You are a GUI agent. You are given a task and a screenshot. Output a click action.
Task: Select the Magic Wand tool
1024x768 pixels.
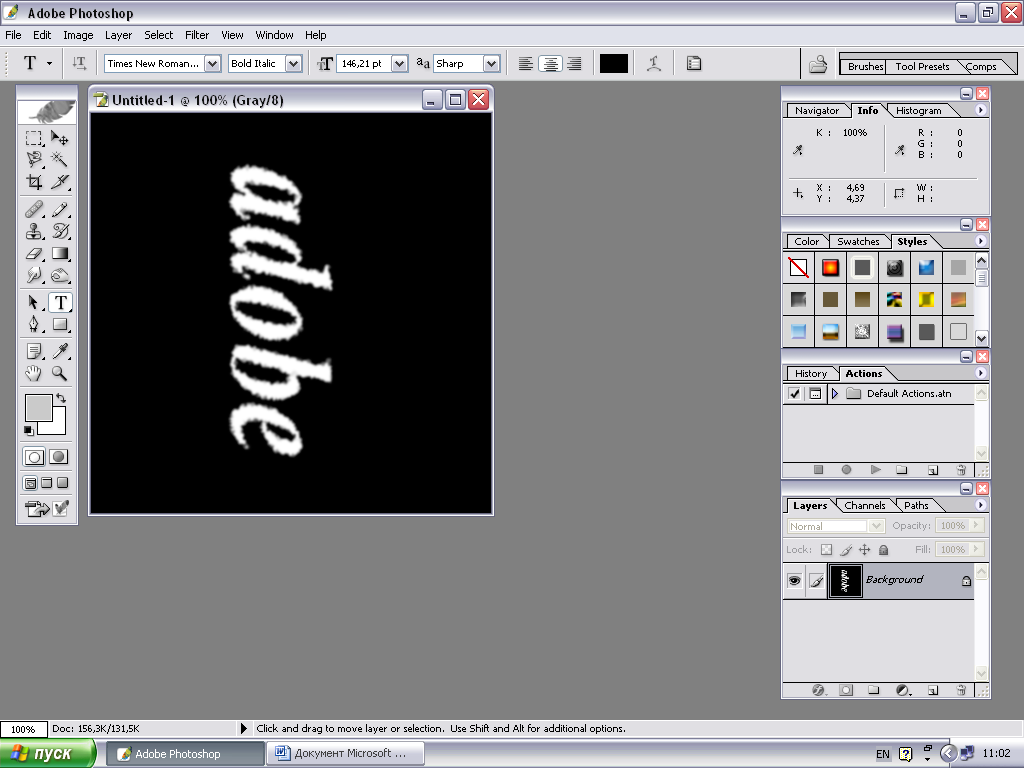tap(59, 159)
